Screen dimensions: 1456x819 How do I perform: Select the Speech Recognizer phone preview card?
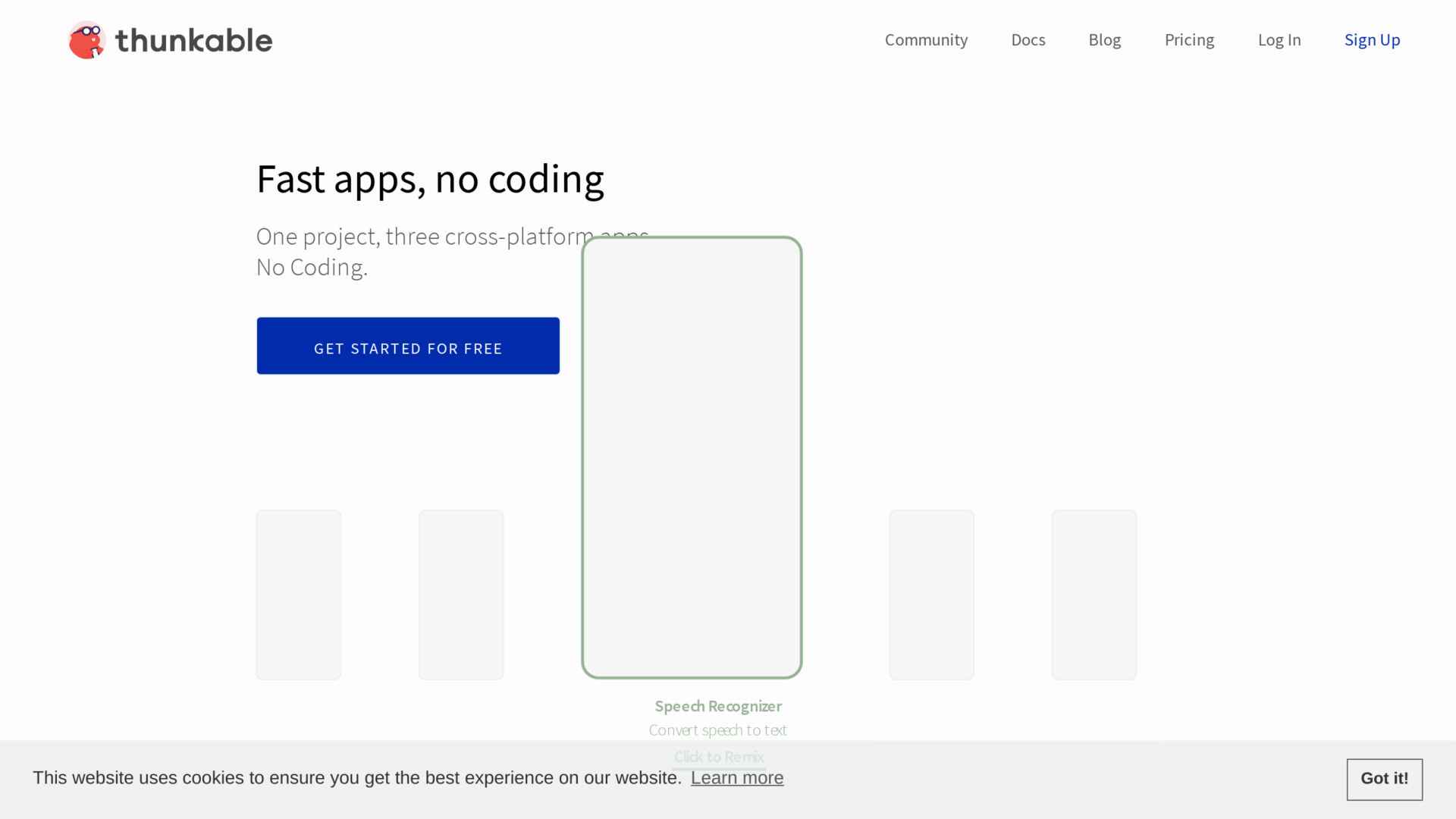692,455
